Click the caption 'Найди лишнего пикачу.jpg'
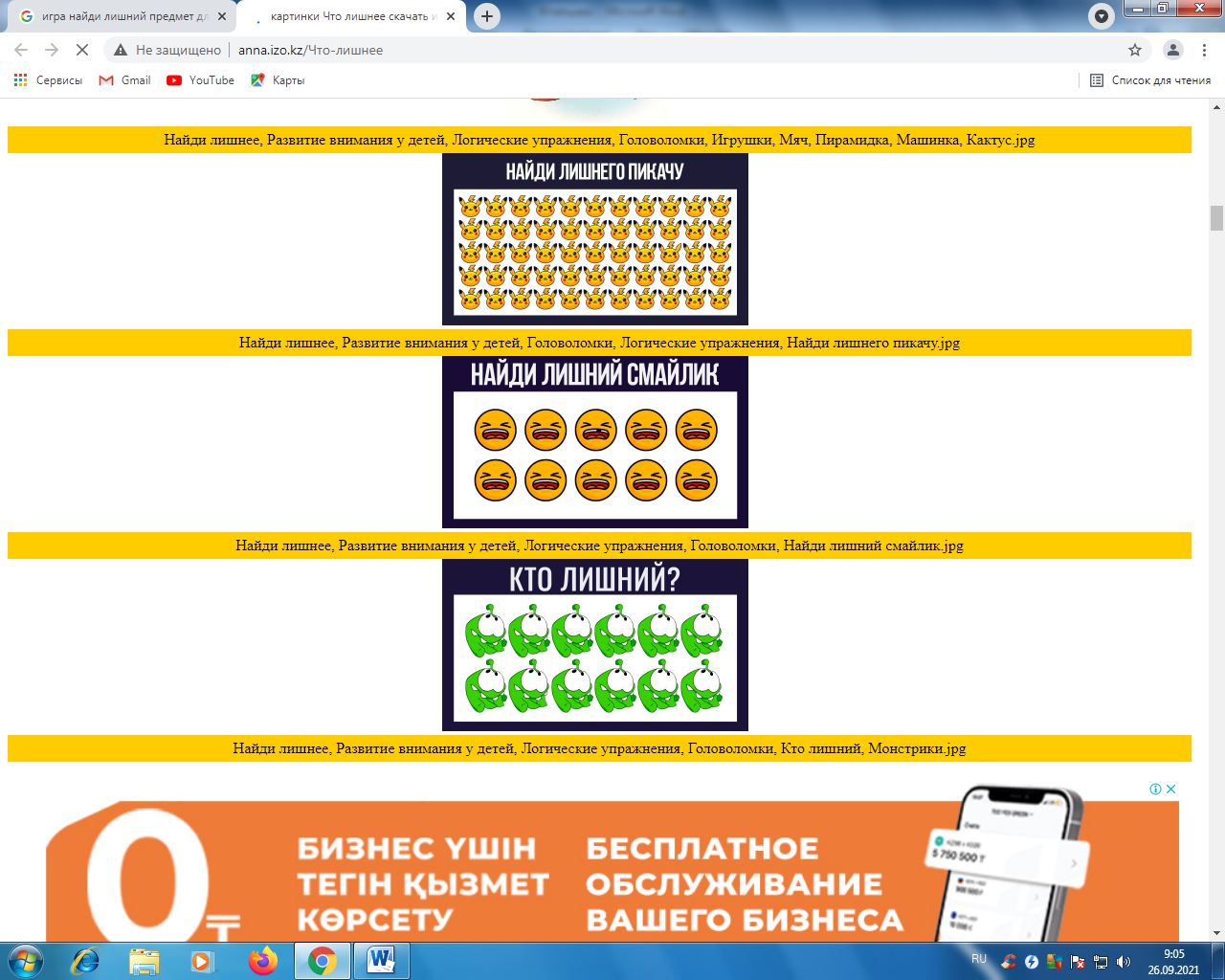This screenshot has height=980, width=1225. [x=599, y=343]
